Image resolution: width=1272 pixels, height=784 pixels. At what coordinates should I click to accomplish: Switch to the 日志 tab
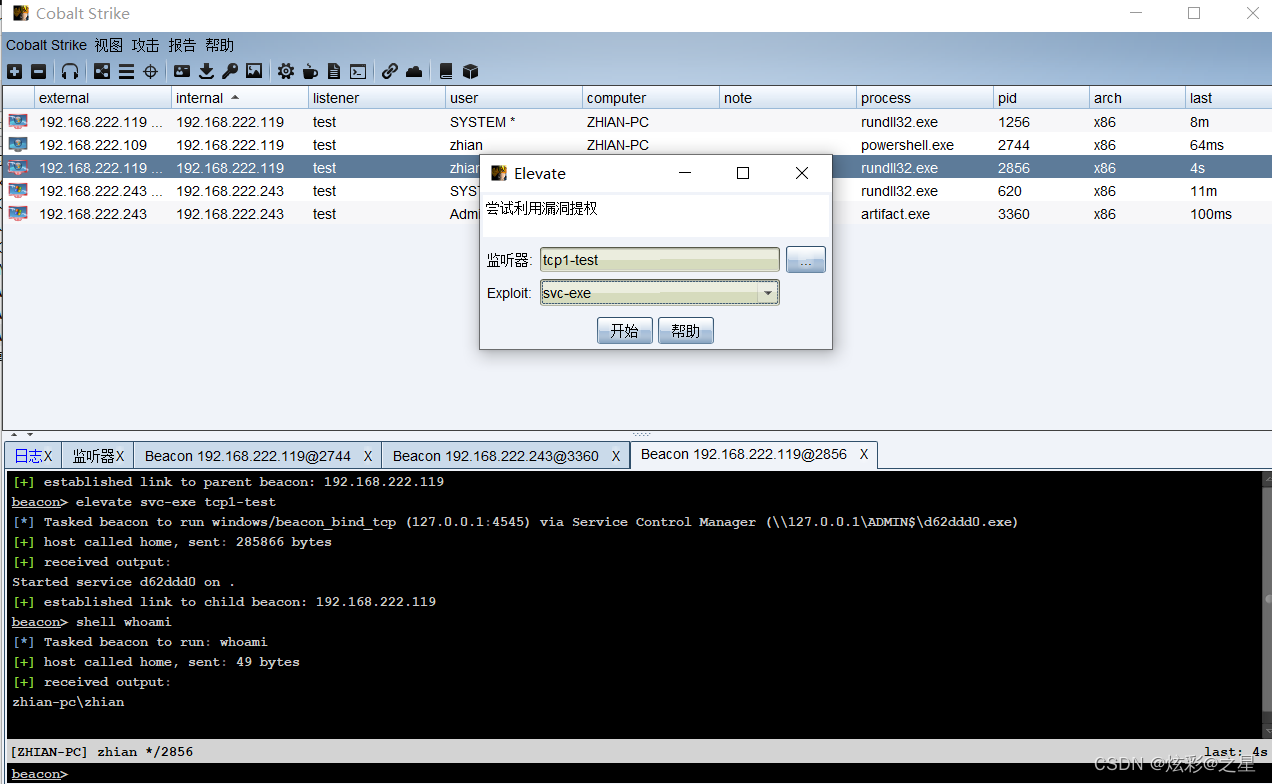click(33, 456)
